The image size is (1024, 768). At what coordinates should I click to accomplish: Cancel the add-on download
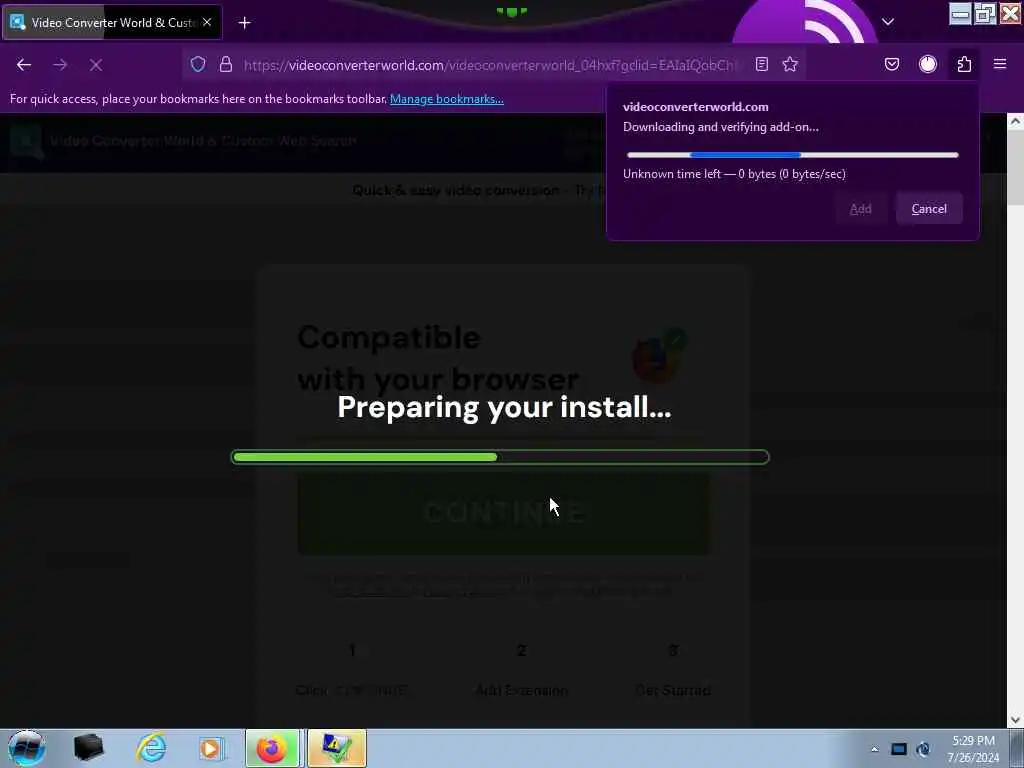929,209
